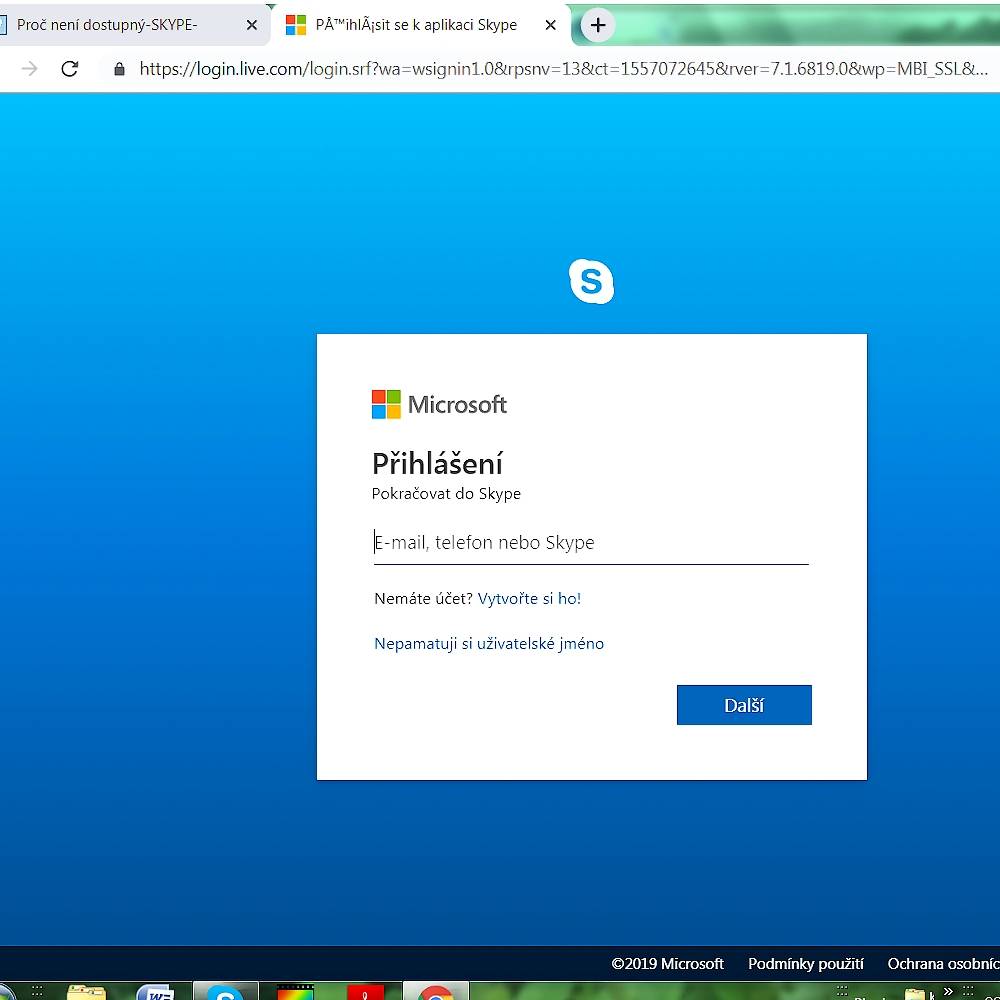The image size is (1000, 1000).
Task: Open Chrome from the taskbar
Action: point(436,991)
